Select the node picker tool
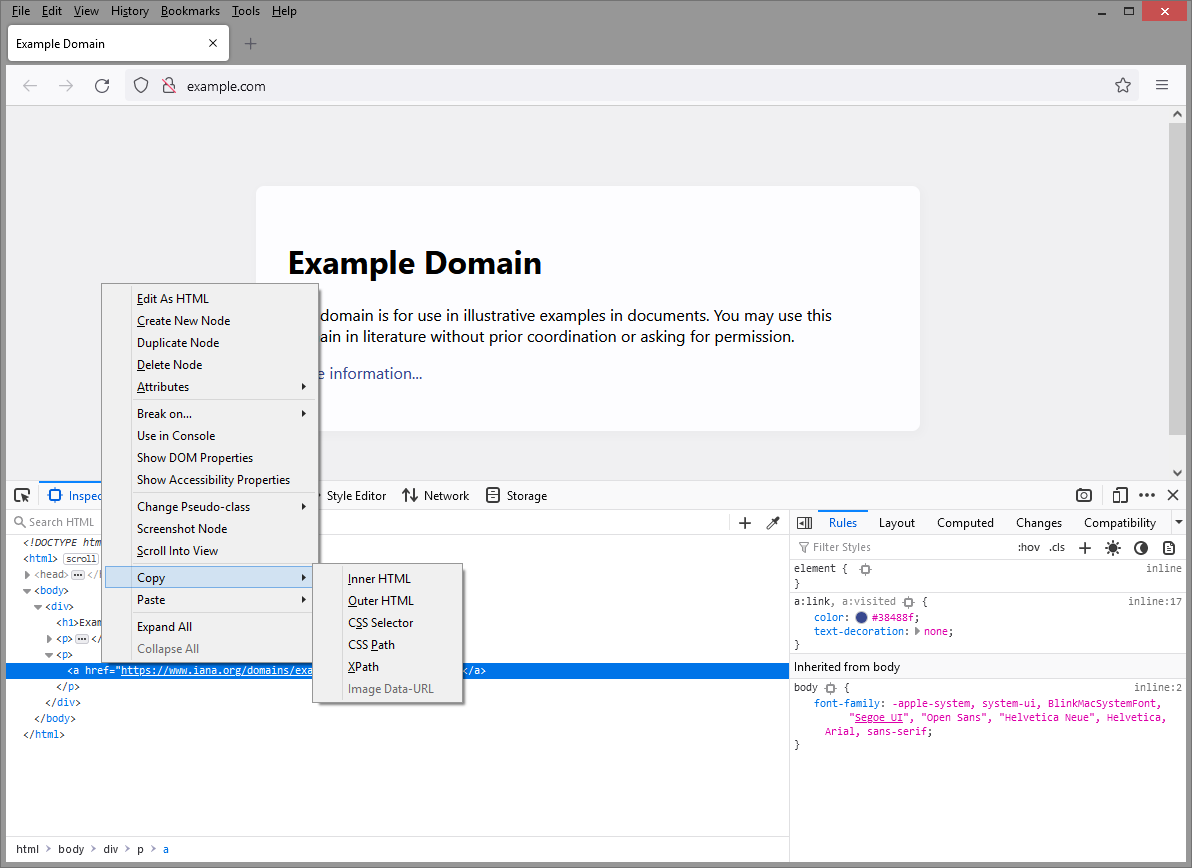Image resolution: width=1192 pixels, height=868 pixels. 22,495
